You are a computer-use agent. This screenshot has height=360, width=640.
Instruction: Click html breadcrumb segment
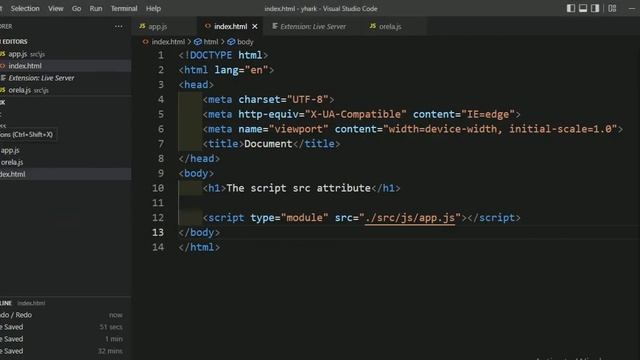[211, 42]
